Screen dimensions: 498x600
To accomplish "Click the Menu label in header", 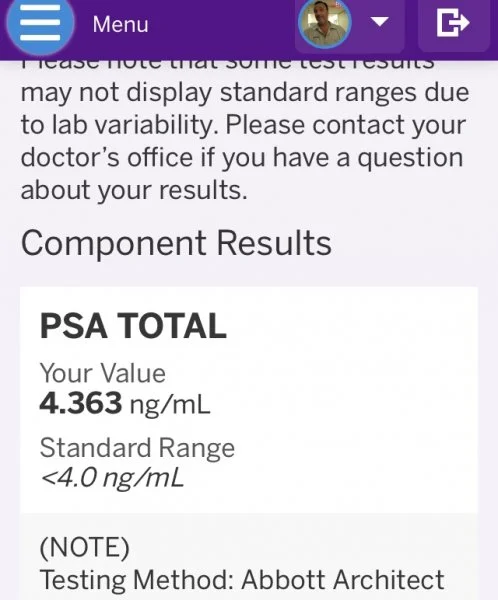I will 121,24.
